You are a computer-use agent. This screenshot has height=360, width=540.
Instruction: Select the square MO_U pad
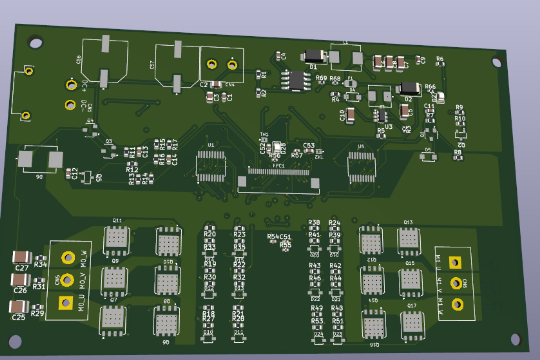click(x=66, y=303)
